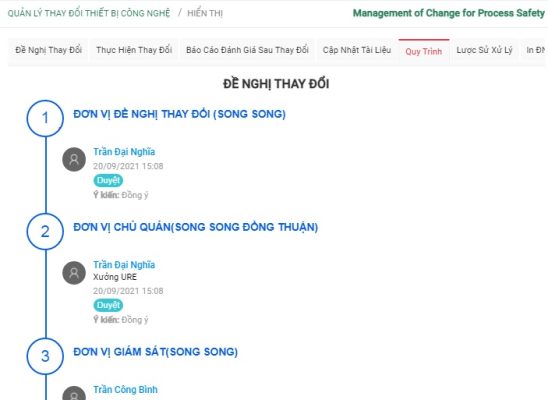Select the Quy Trình tab

[x=424, y=52]
